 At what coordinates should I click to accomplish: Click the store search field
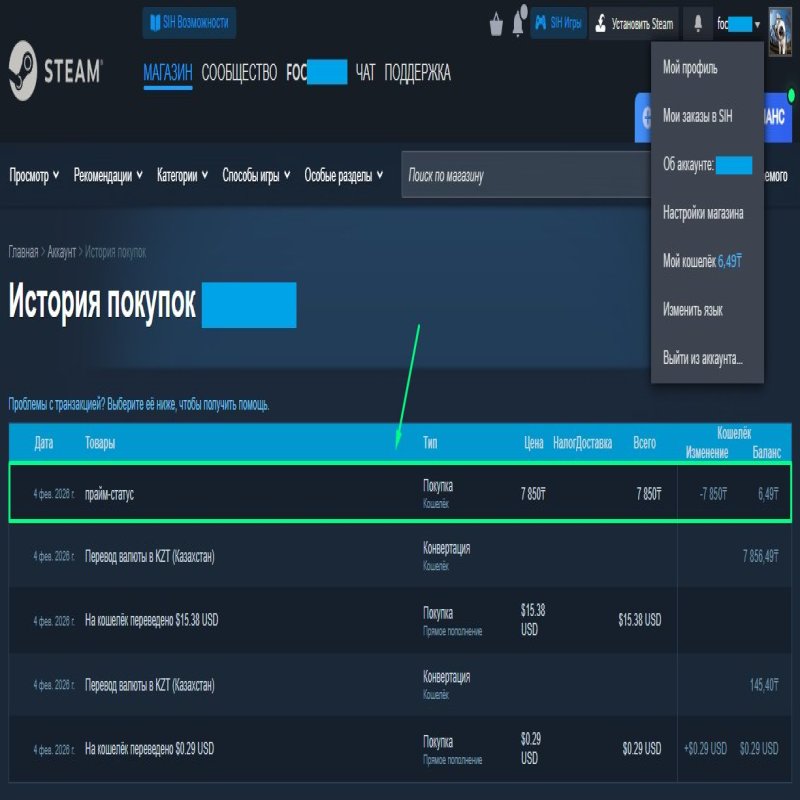pyautogui.click(x=520, y=176)
